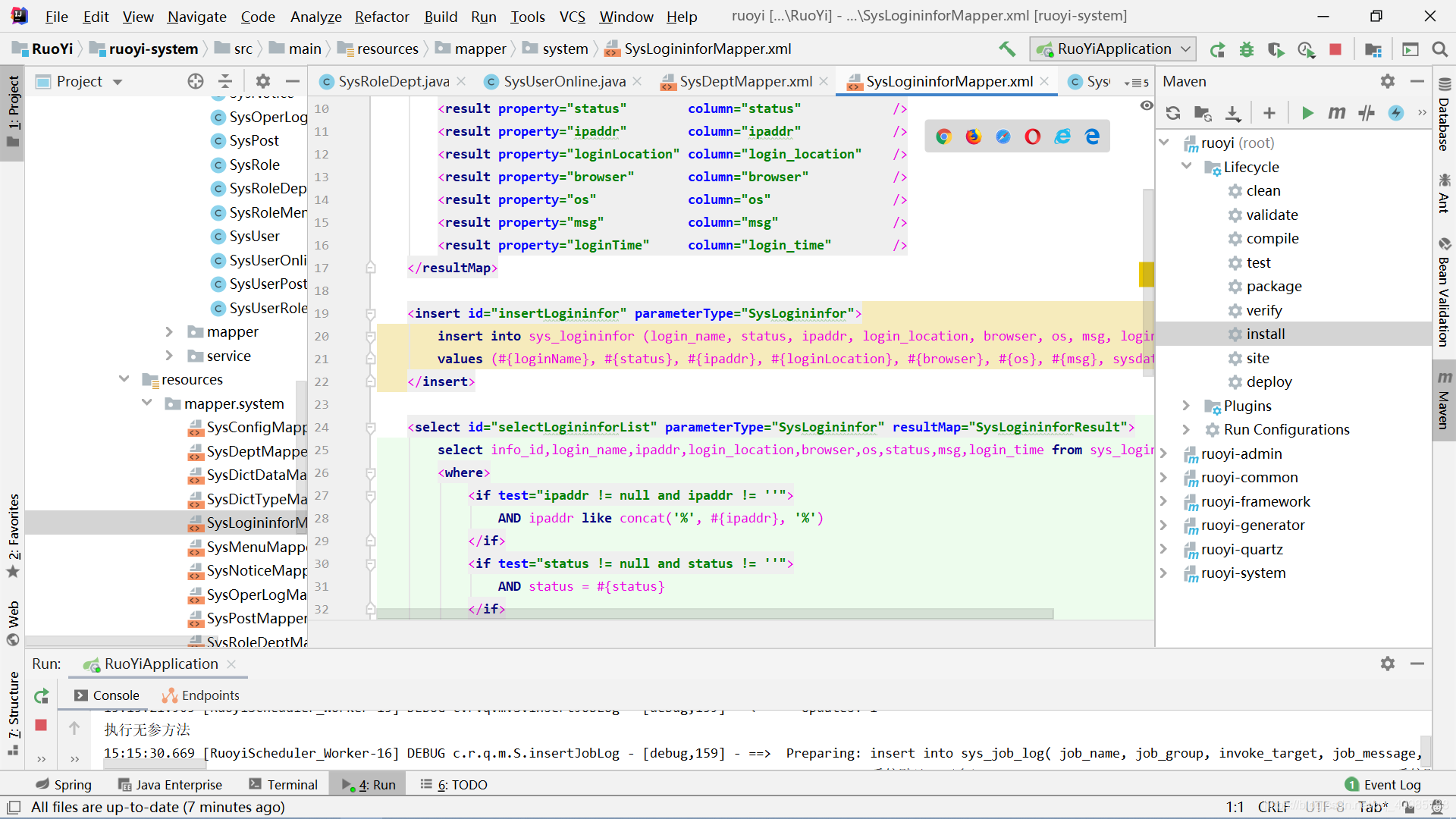
Task: Locate current file in Project tree
Action: click(196, 81)
